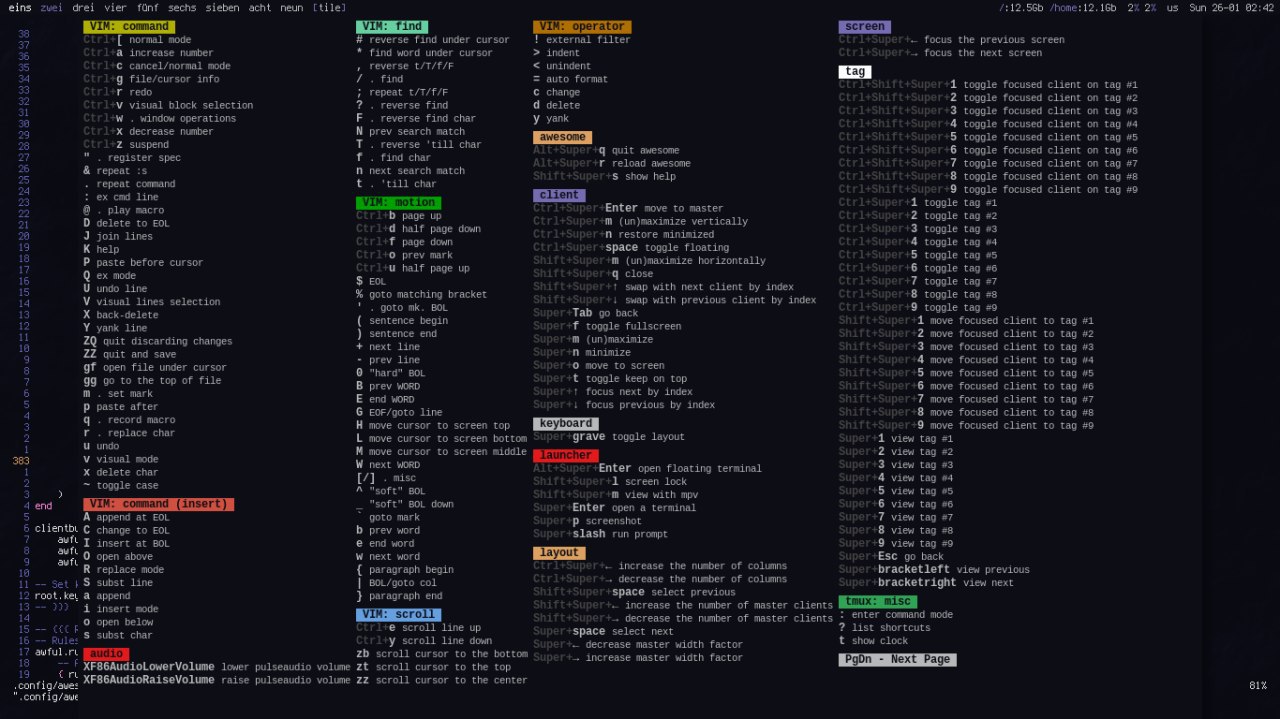Click the 'VIM: command (insert)' group header

(158, 504)
